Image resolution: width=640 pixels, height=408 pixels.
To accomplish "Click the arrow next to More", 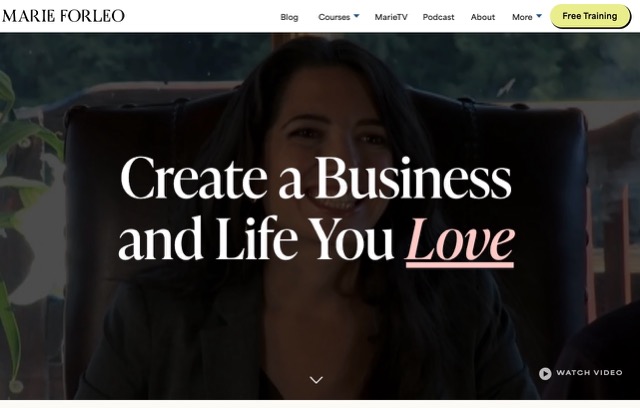I will click(538, 16).
